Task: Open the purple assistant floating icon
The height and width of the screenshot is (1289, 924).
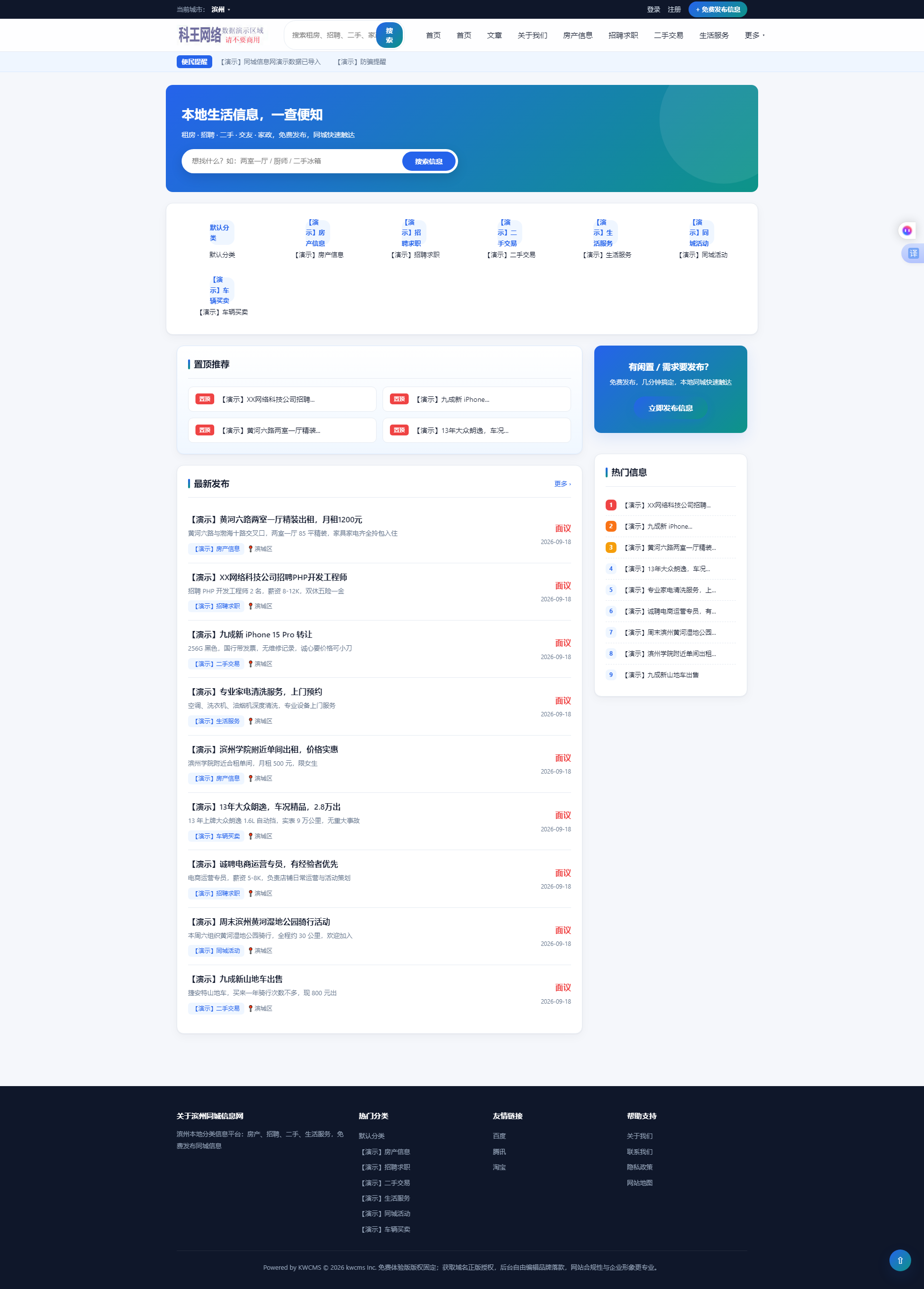Action: [907, 230]
